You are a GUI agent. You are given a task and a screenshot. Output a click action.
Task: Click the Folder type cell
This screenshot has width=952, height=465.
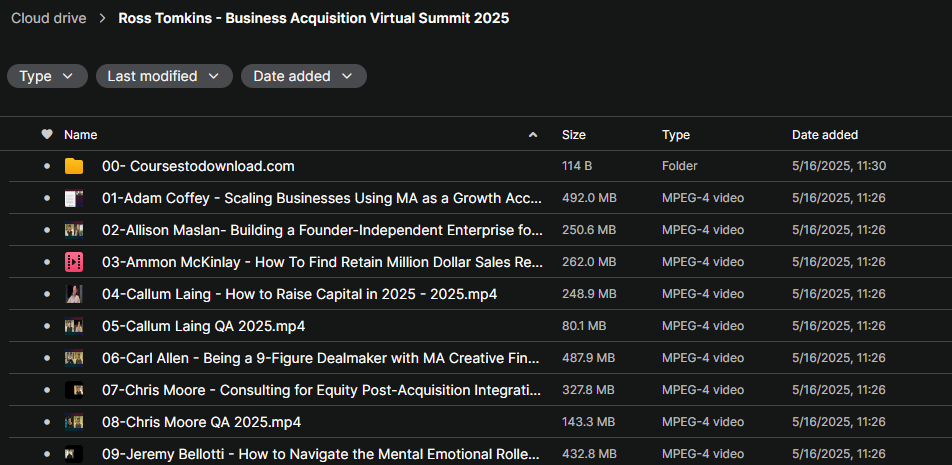pyautogui.click(x=679, y=166)
